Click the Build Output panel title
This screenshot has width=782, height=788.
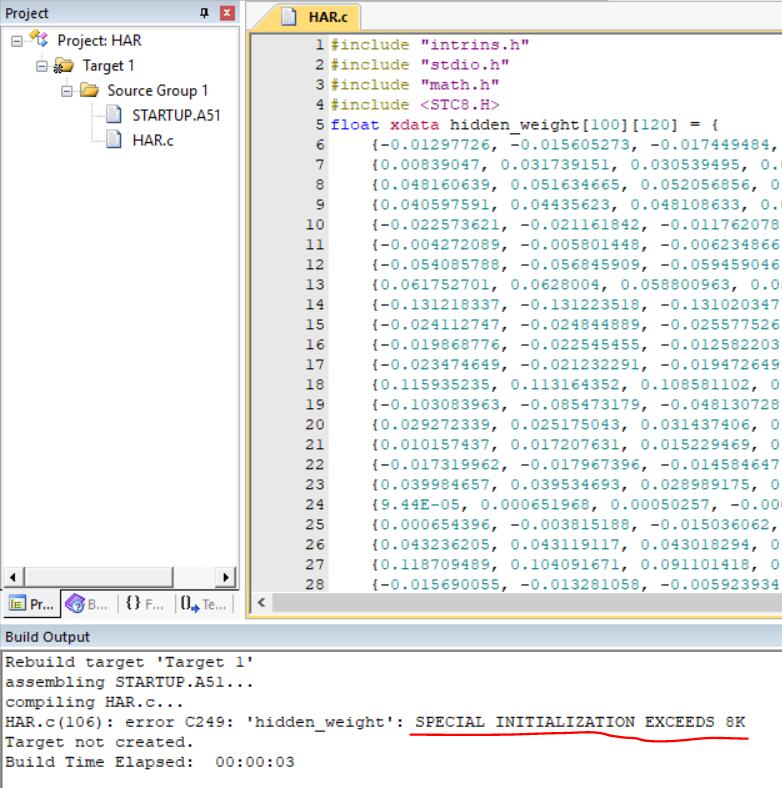coord(47,637)
